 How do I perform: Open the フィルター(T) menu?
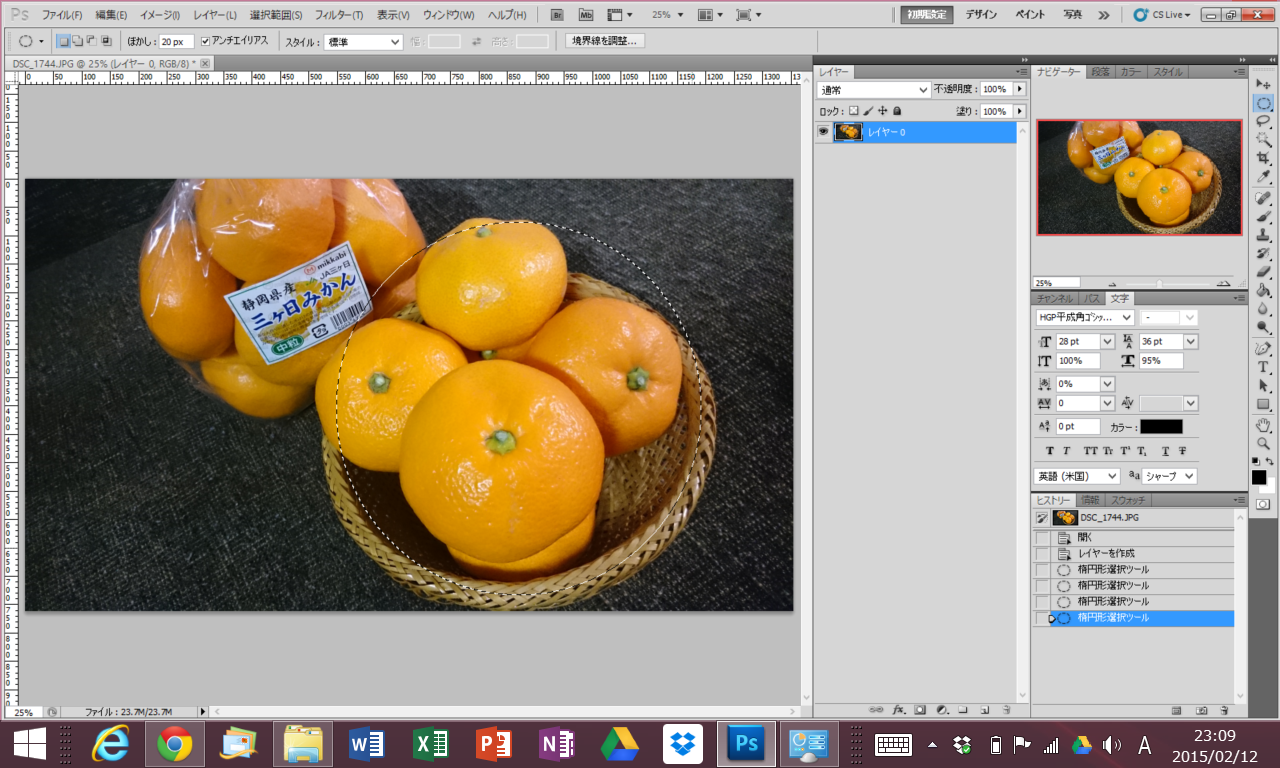pos(339,15)
